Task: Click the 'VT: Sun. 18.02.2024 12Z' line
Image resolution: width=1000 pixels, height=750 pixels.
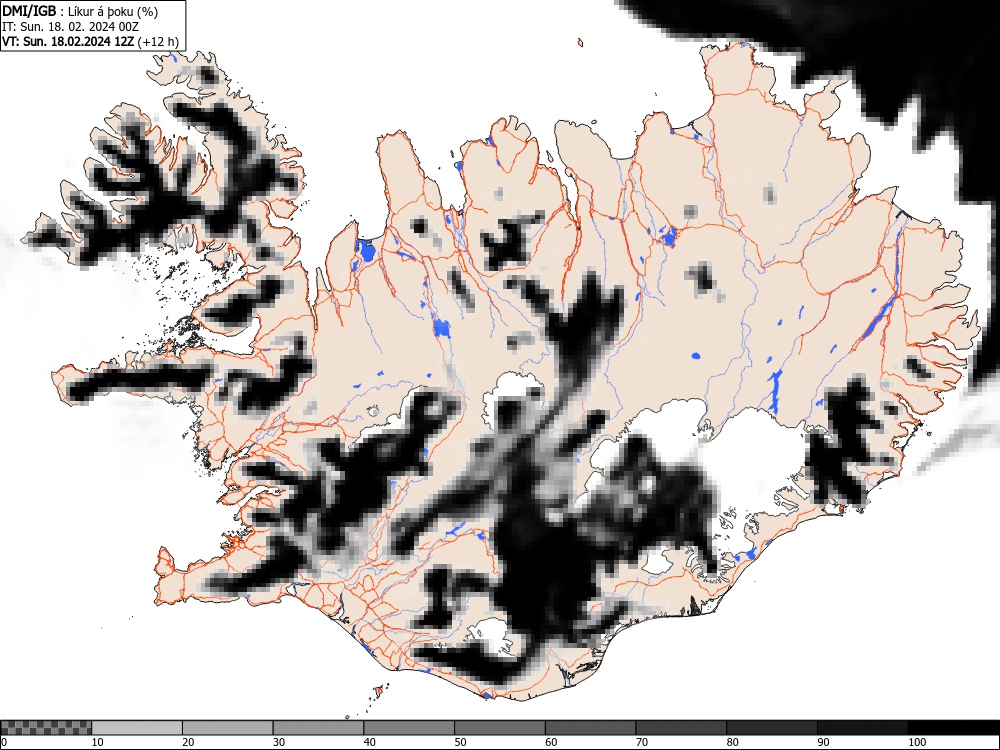Action: [x=68, y=42]
